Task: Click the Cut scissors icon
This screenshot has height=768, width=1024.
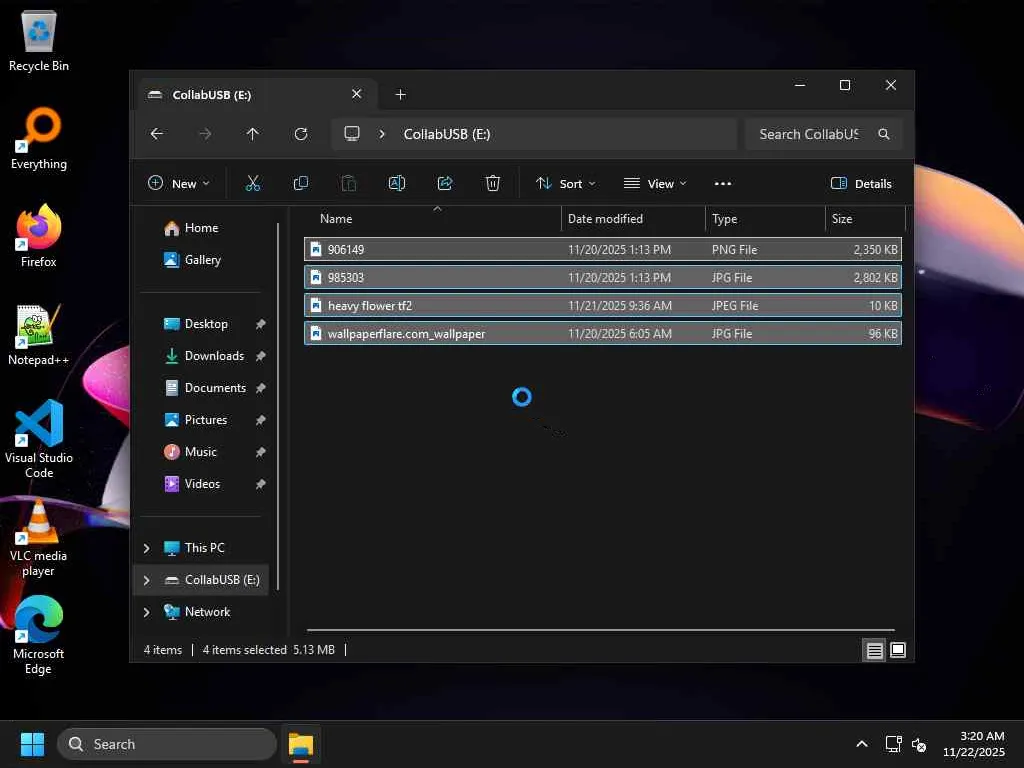Action: click(252, 183)
